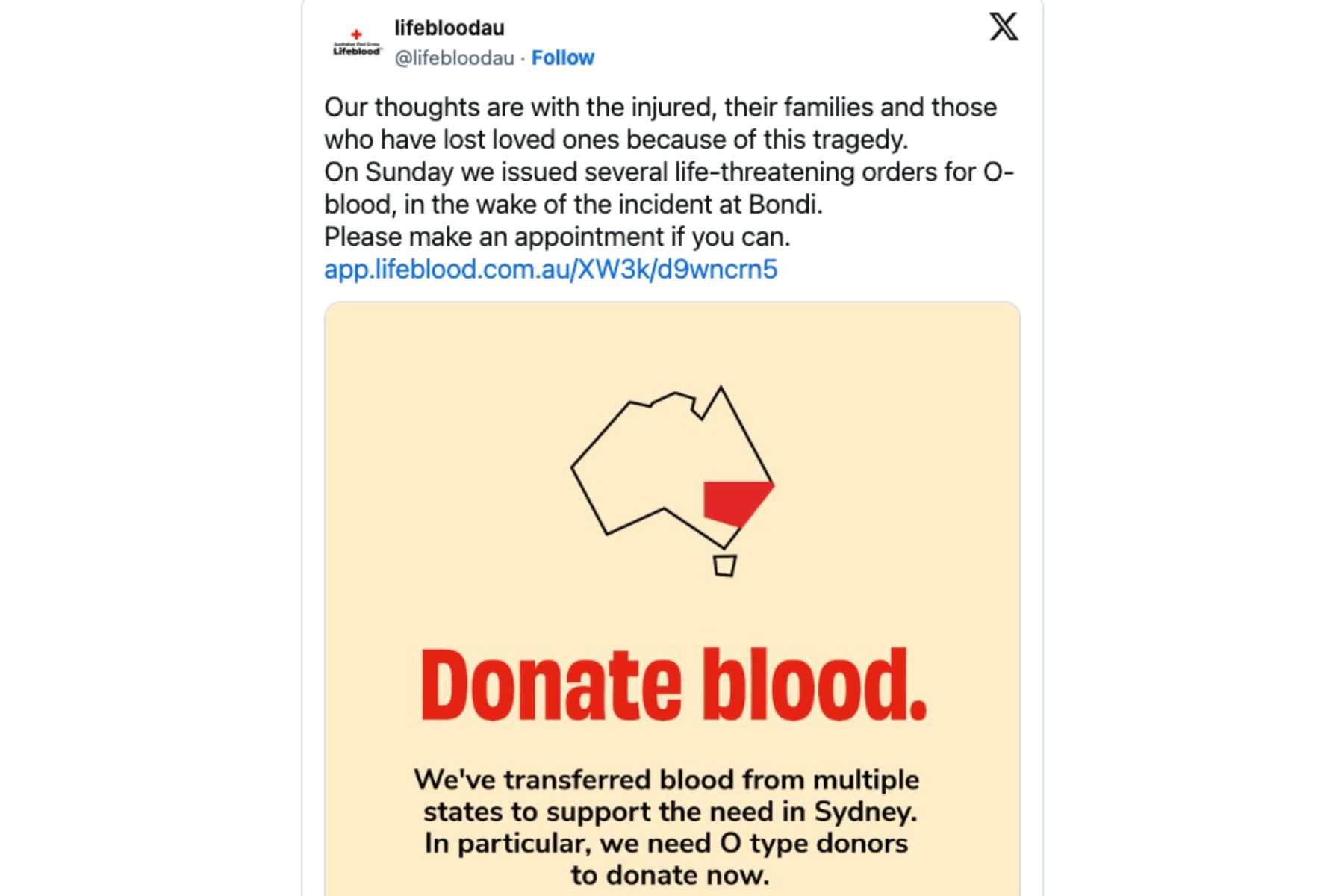Click the 'to donate now.' text
This screenshot has width=1344, height=896.
[670, 875]
